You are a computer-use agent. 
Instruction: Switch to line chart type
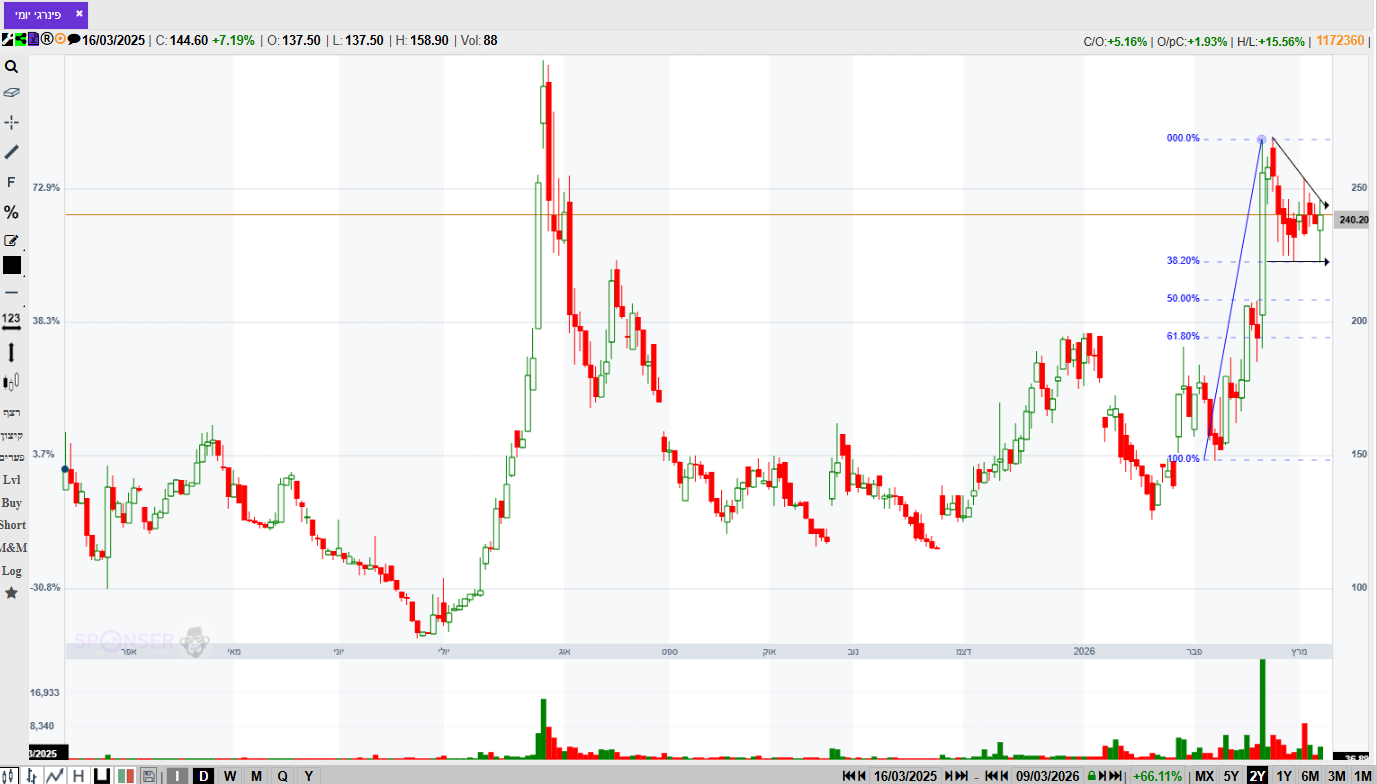point(56,776)
